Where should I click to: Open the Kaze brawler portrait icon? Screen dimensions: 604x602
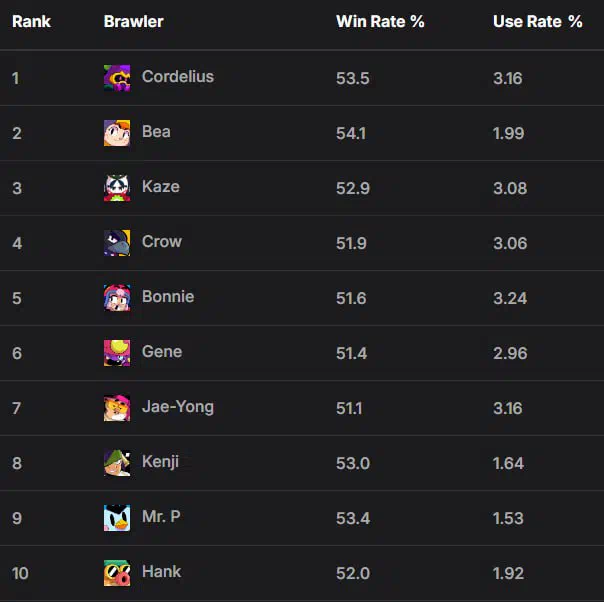pyautogui.click(x=117, y=188)
